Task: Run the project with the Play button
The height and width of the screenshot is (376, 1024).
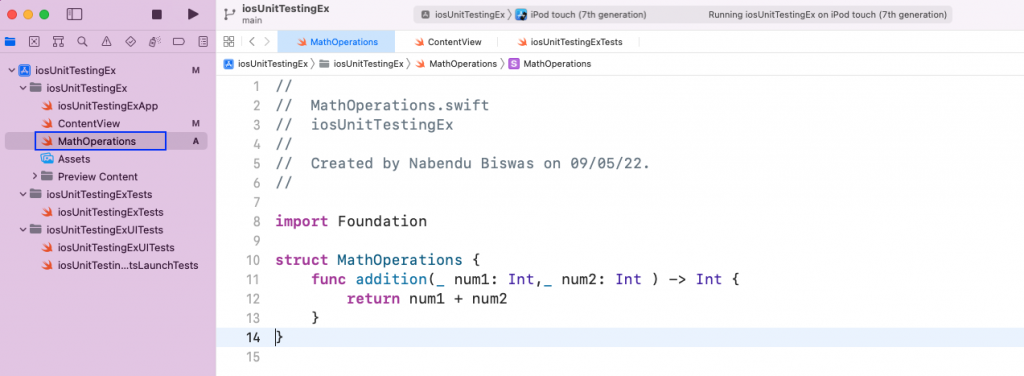Action: tap(193, 14)
